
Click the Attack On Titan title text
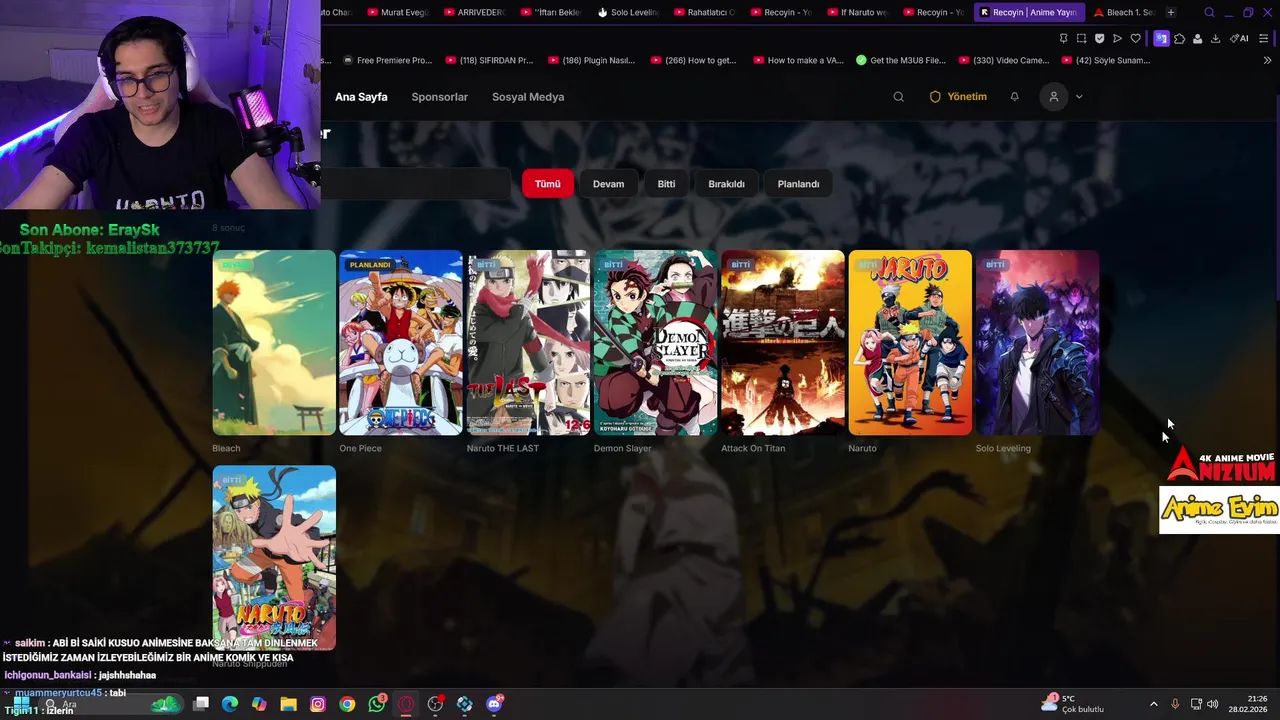[753, 448]
